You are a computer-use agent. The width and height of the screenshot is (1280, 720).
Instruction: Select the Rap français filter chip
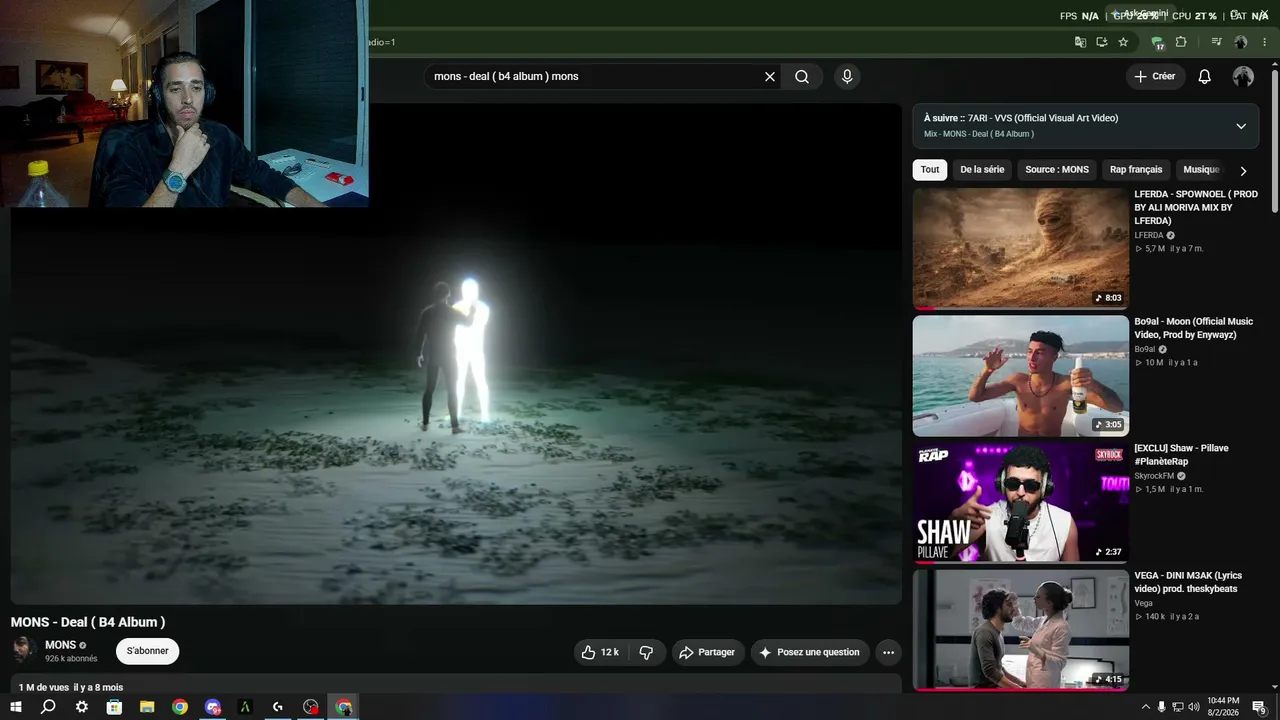pos(1136,170)
